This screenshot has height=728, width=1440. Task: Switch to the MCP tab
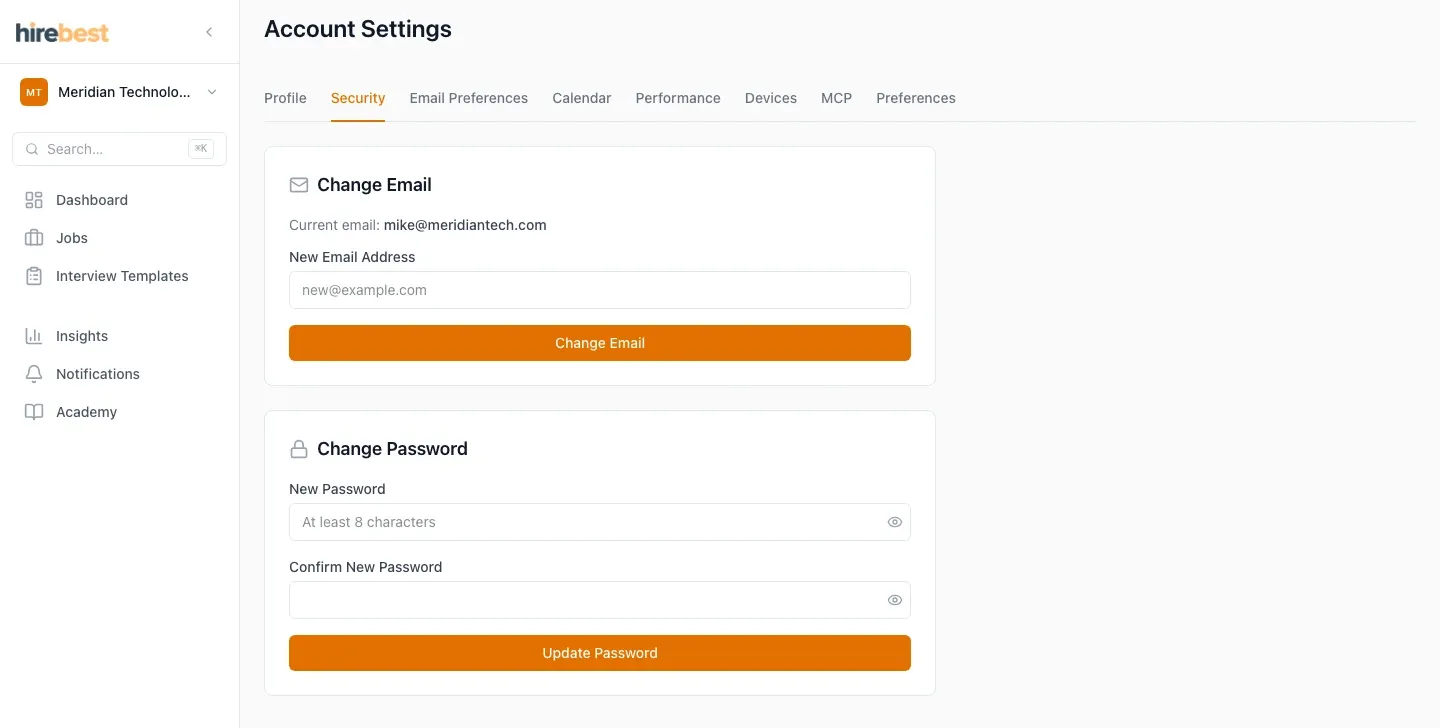837,98
